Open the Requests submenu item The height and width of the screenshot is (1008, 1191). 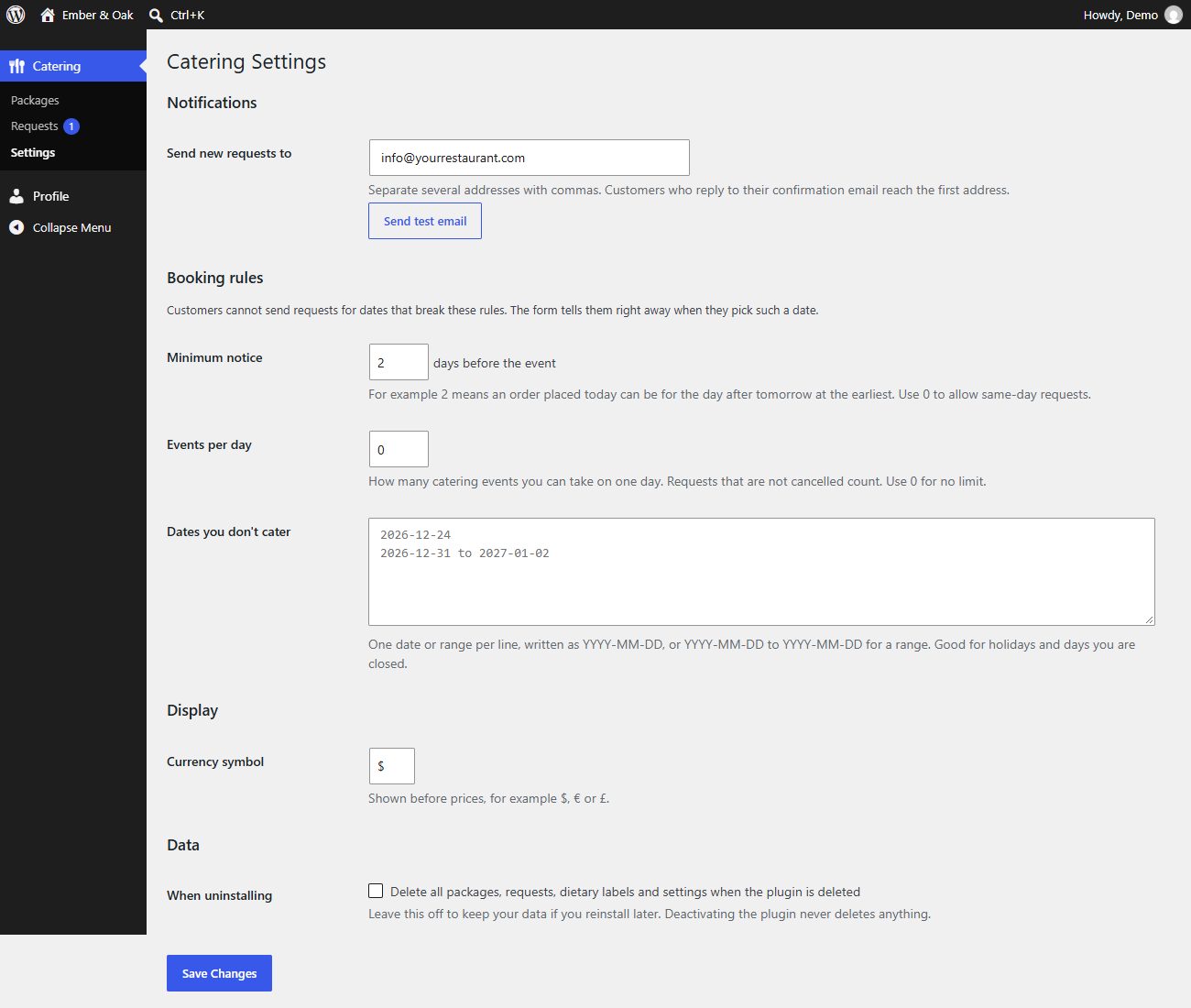[x=34, y=126]
